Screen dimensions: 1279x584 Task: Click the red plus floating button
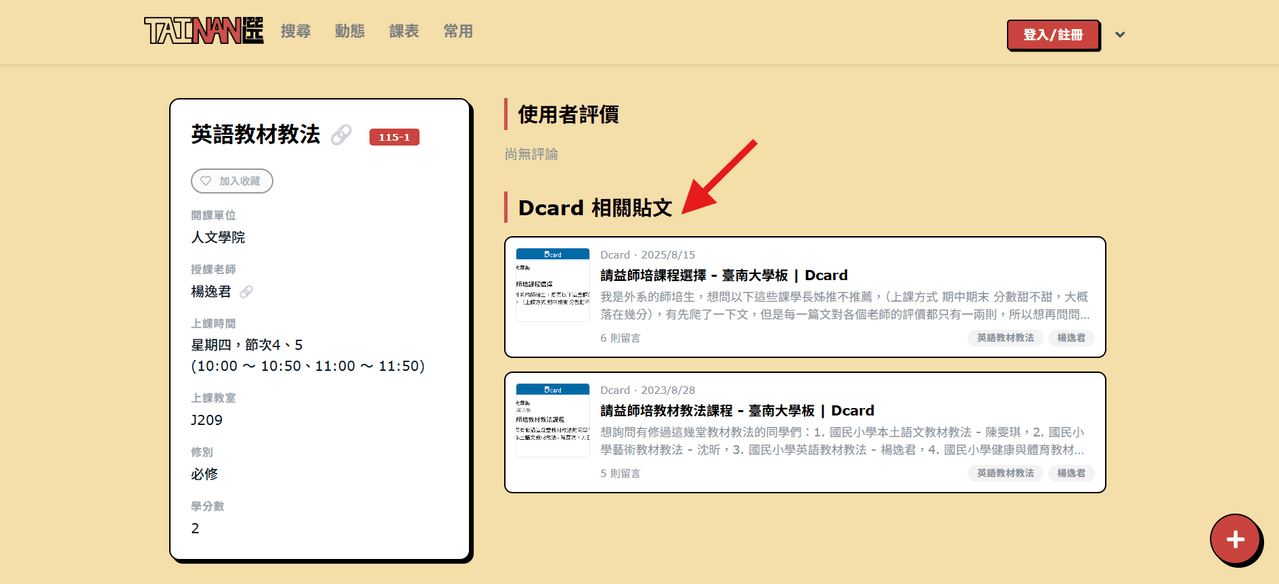click(x=1235, y=540)
